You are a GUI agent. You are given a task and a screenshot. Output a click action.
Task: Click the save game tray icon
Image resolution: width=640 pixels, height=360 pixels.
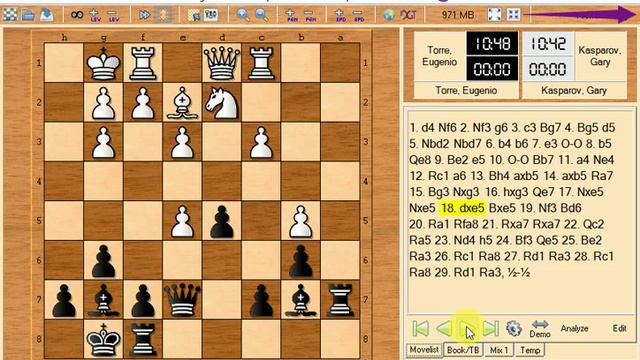tap(47, 15)
